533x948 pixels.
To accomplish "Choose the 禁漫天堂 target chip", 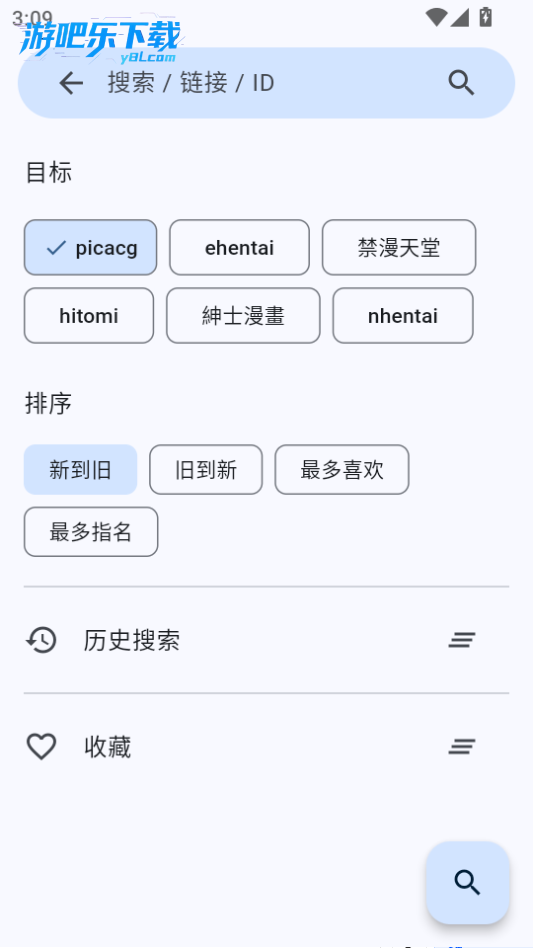I will point(399,247).
